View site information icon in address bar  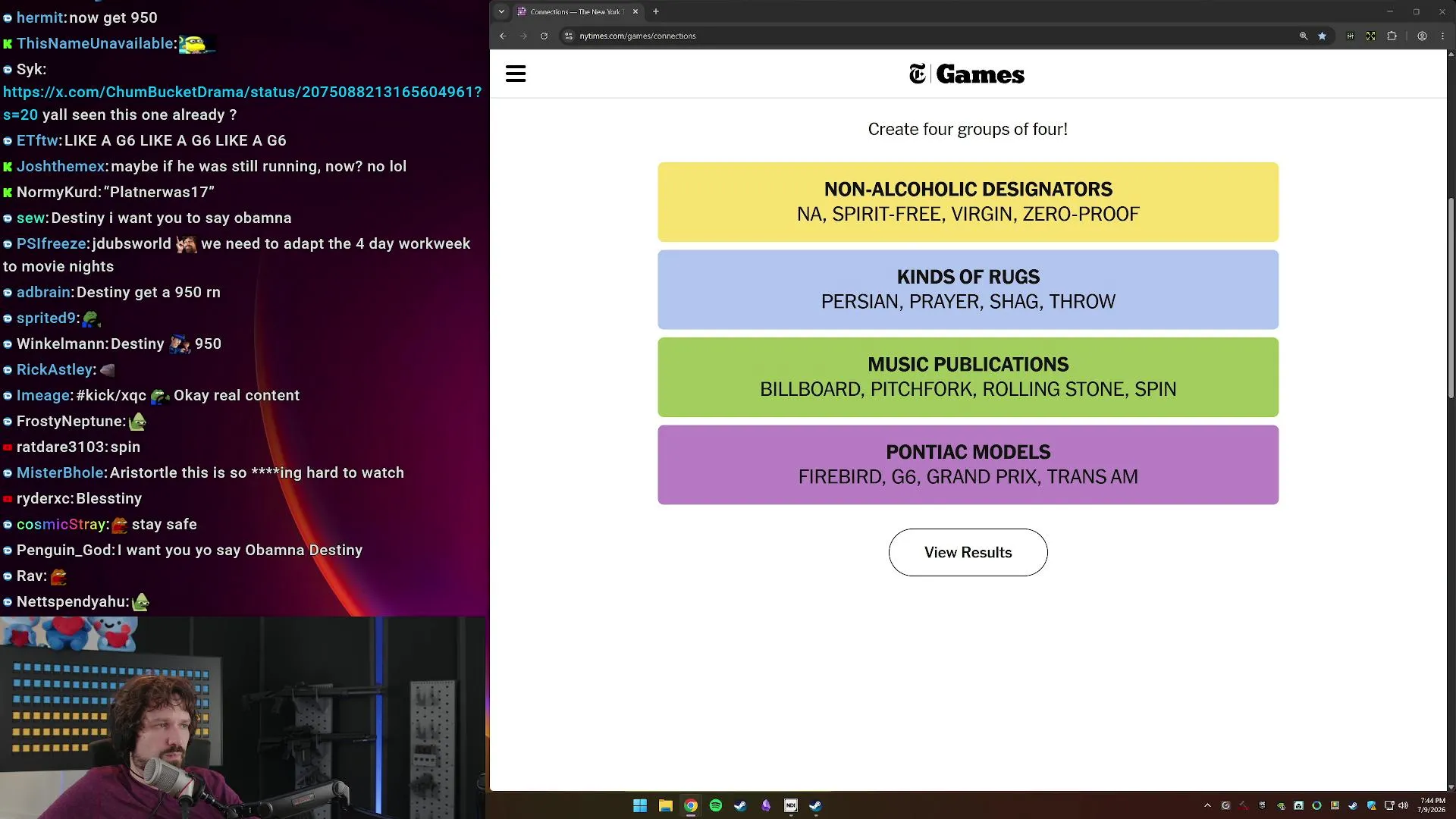(x=569, y=36)
